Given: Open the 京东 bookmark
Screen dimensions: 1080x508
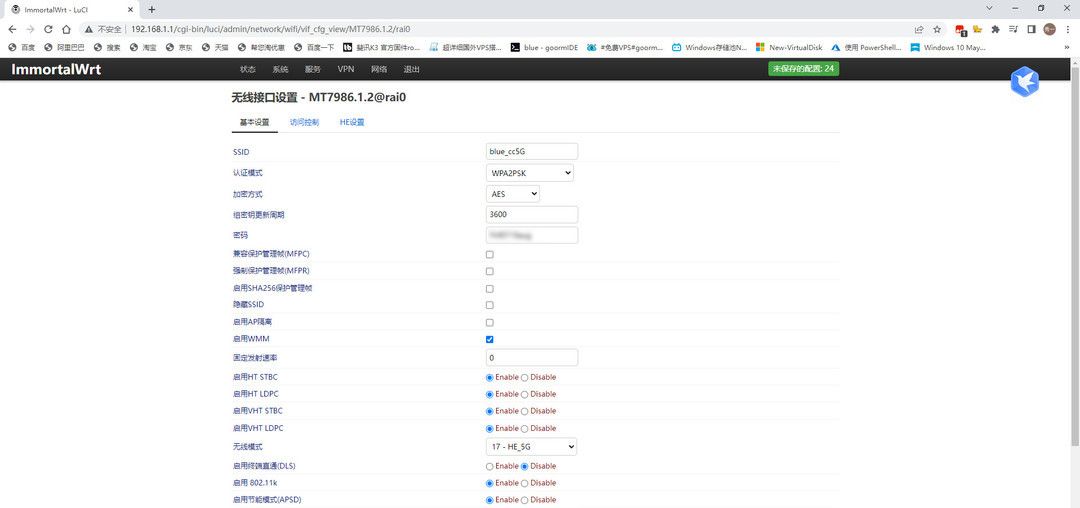Looking at the screenshot, I should (179, 47).
